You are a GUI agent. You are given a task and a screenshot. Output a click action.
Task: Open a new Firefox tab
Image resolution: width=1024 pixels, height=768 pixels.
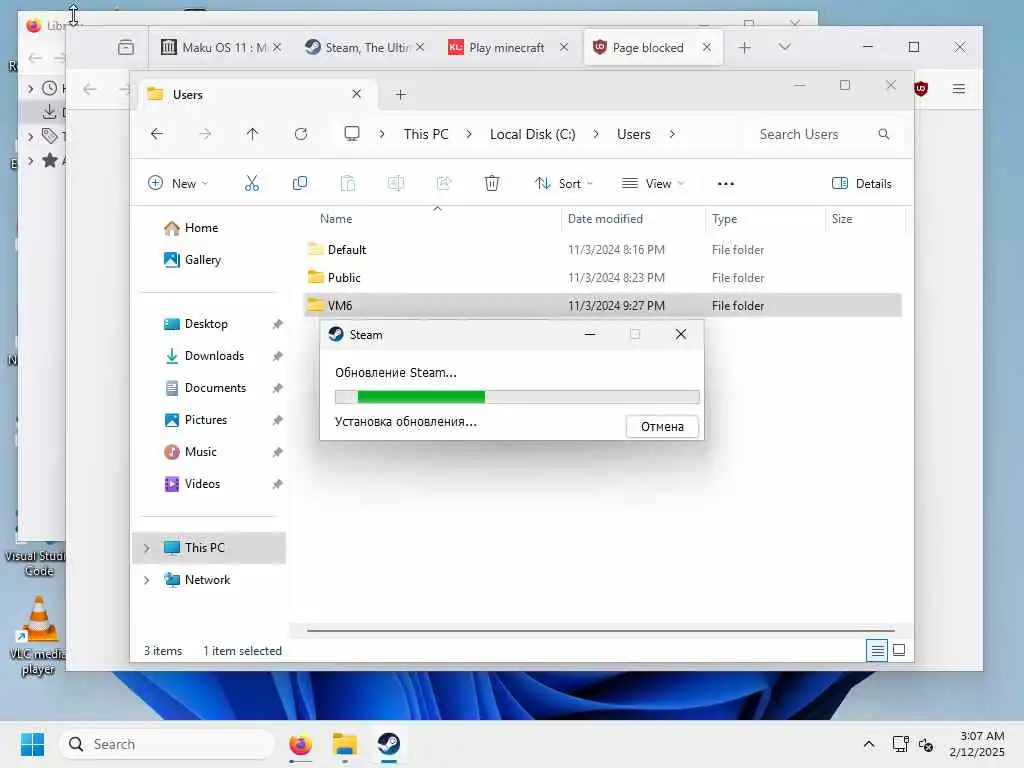[x=744, y=47]
